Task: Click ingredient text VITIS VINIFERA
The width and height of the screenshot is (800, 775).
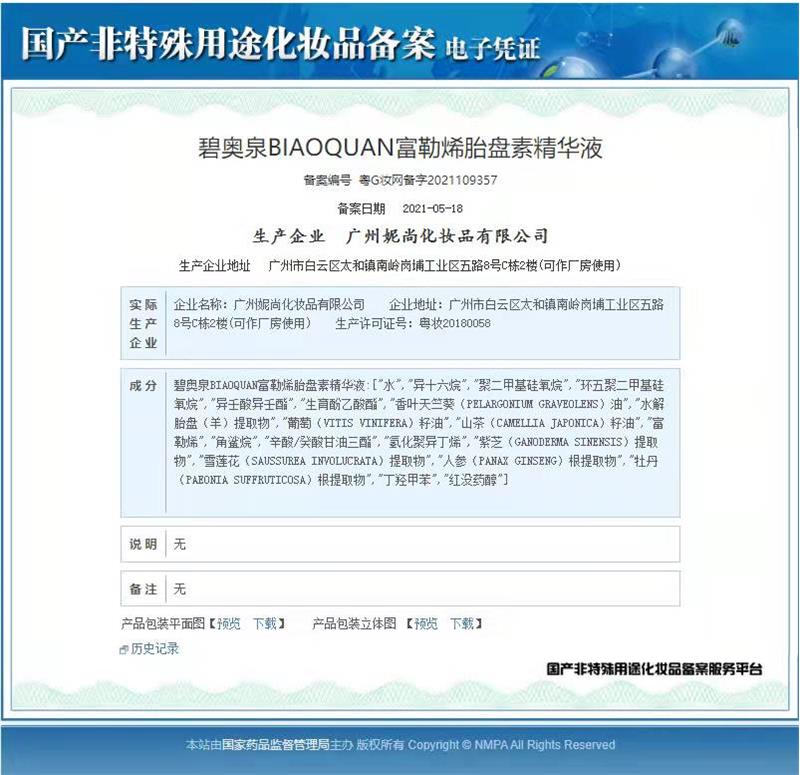Action: pyautogui.click(x=366, y=423)
